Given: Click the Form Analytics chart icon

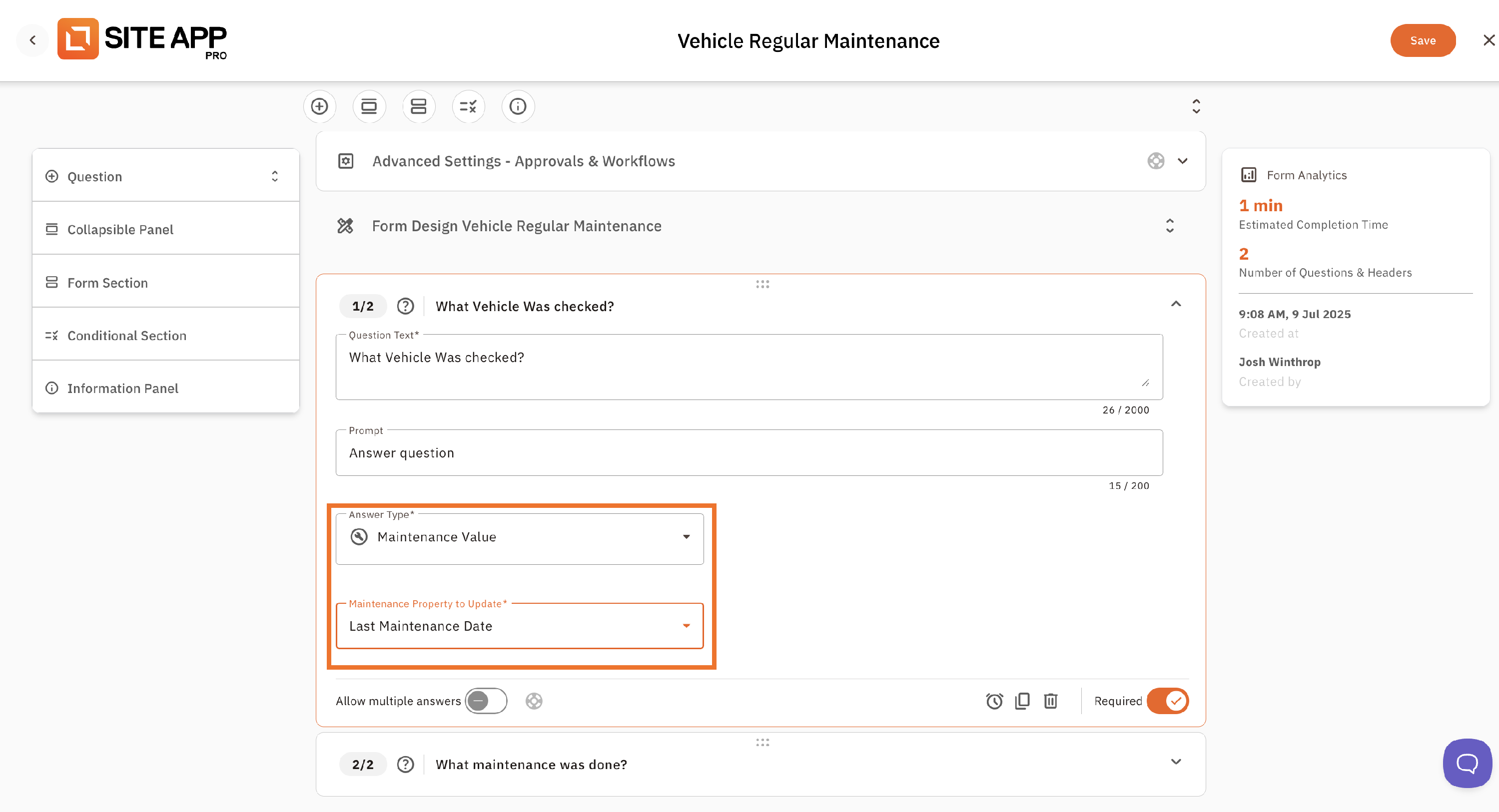Looking at the screenshot, I should (1248, 175).
